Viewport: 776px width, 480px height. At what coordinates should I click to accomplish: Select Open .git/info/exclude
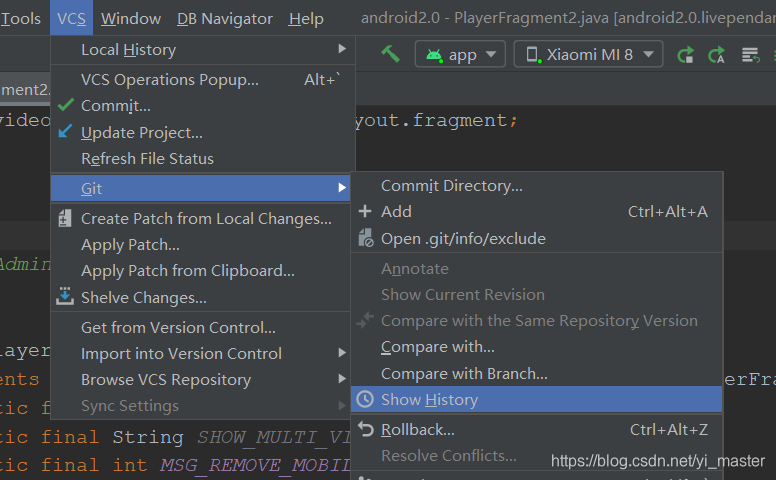[x=536, y=239]
